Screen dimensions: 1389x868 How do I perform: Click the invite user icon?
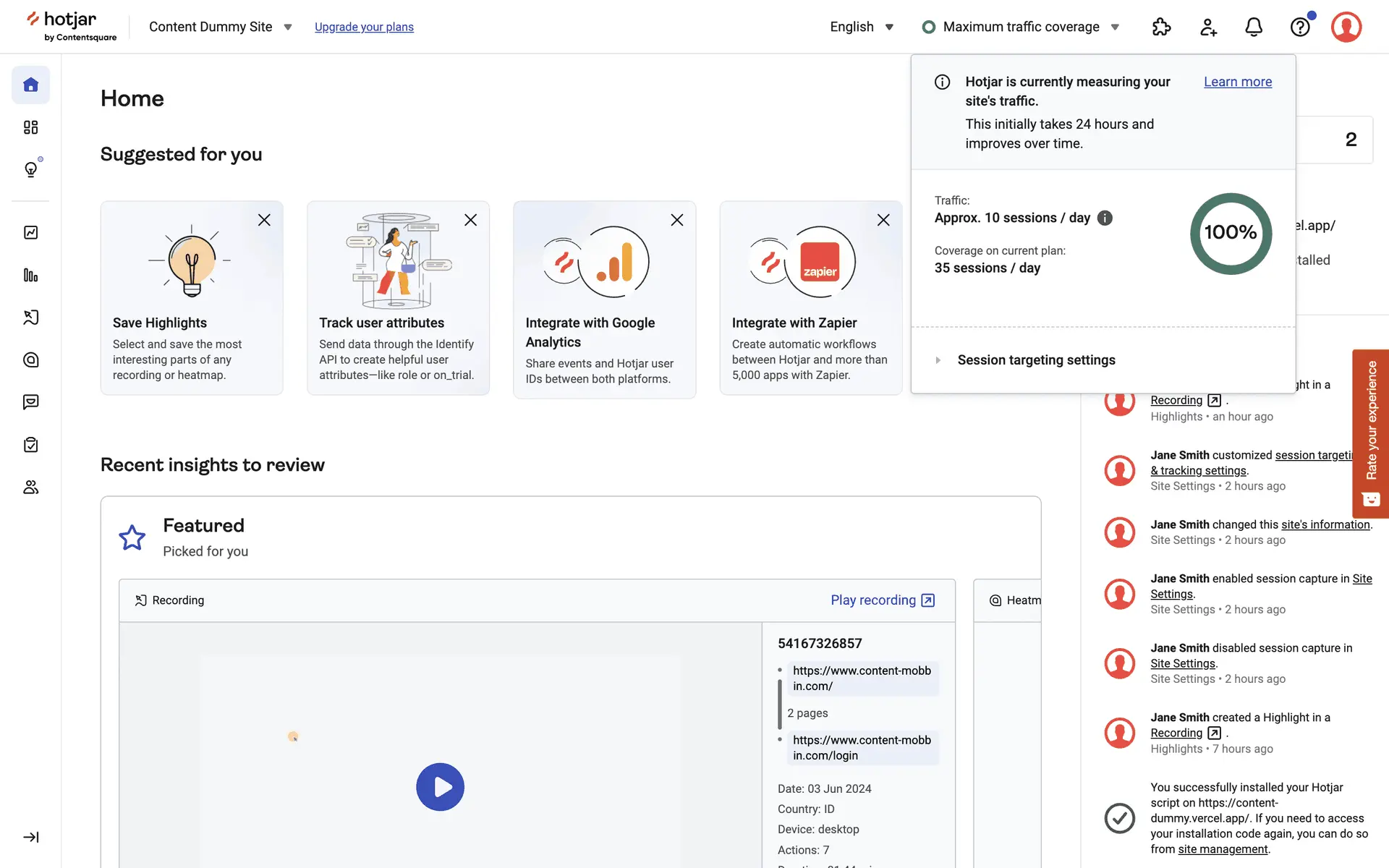pyautogui.click(x=1208, y=27)
